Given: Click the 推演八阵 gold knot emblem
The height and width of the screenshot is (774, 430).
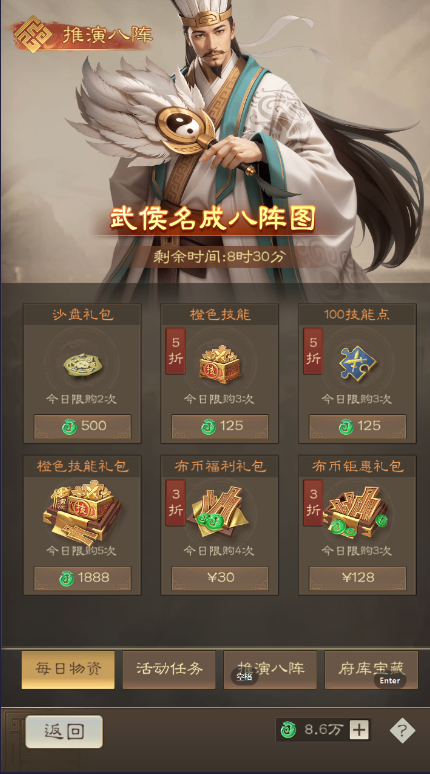Looking at the screenshot, I should pyautogui.click(x=33, y=34).
